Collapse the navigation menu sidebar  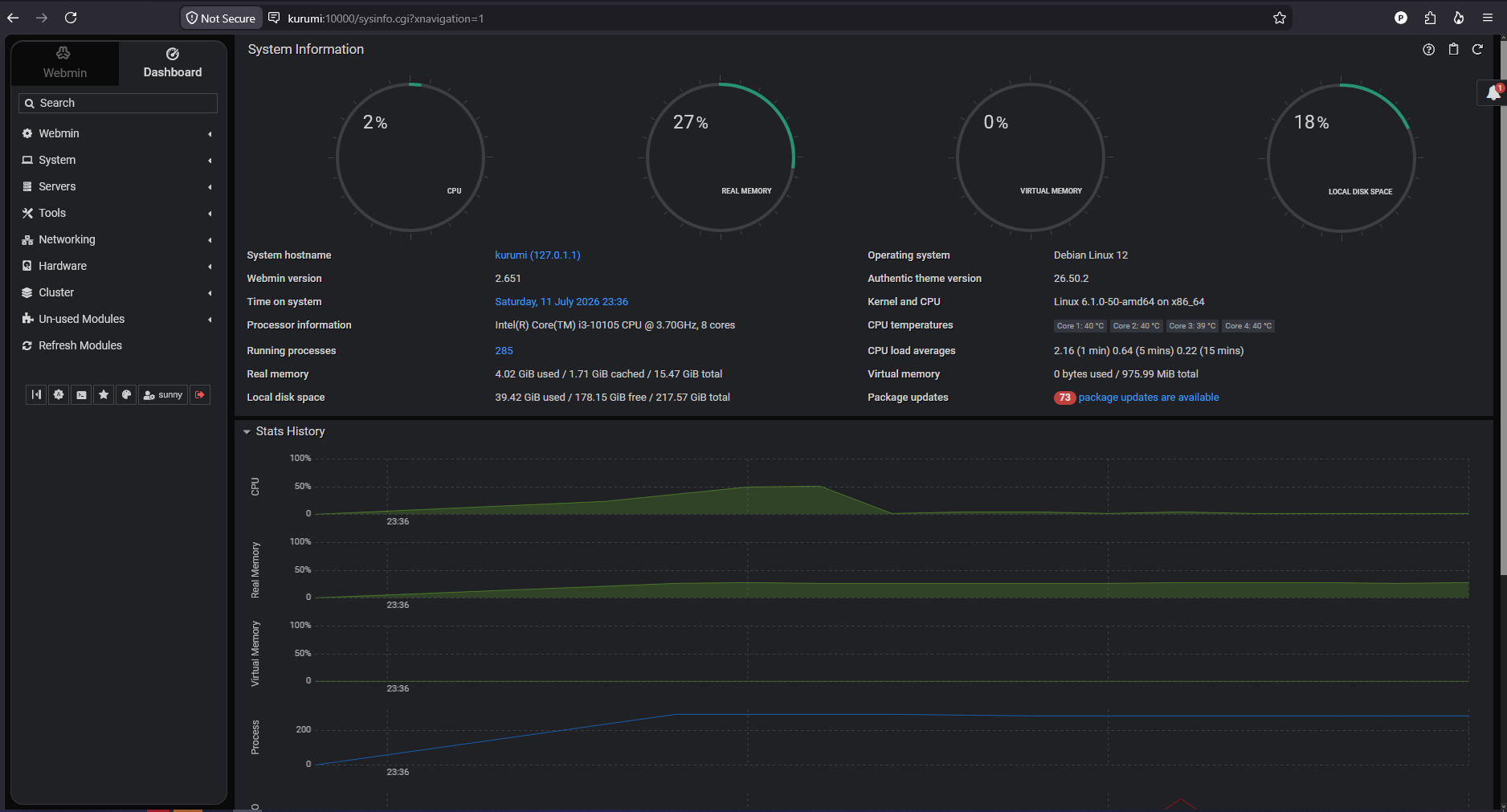[x=36, y=394]
